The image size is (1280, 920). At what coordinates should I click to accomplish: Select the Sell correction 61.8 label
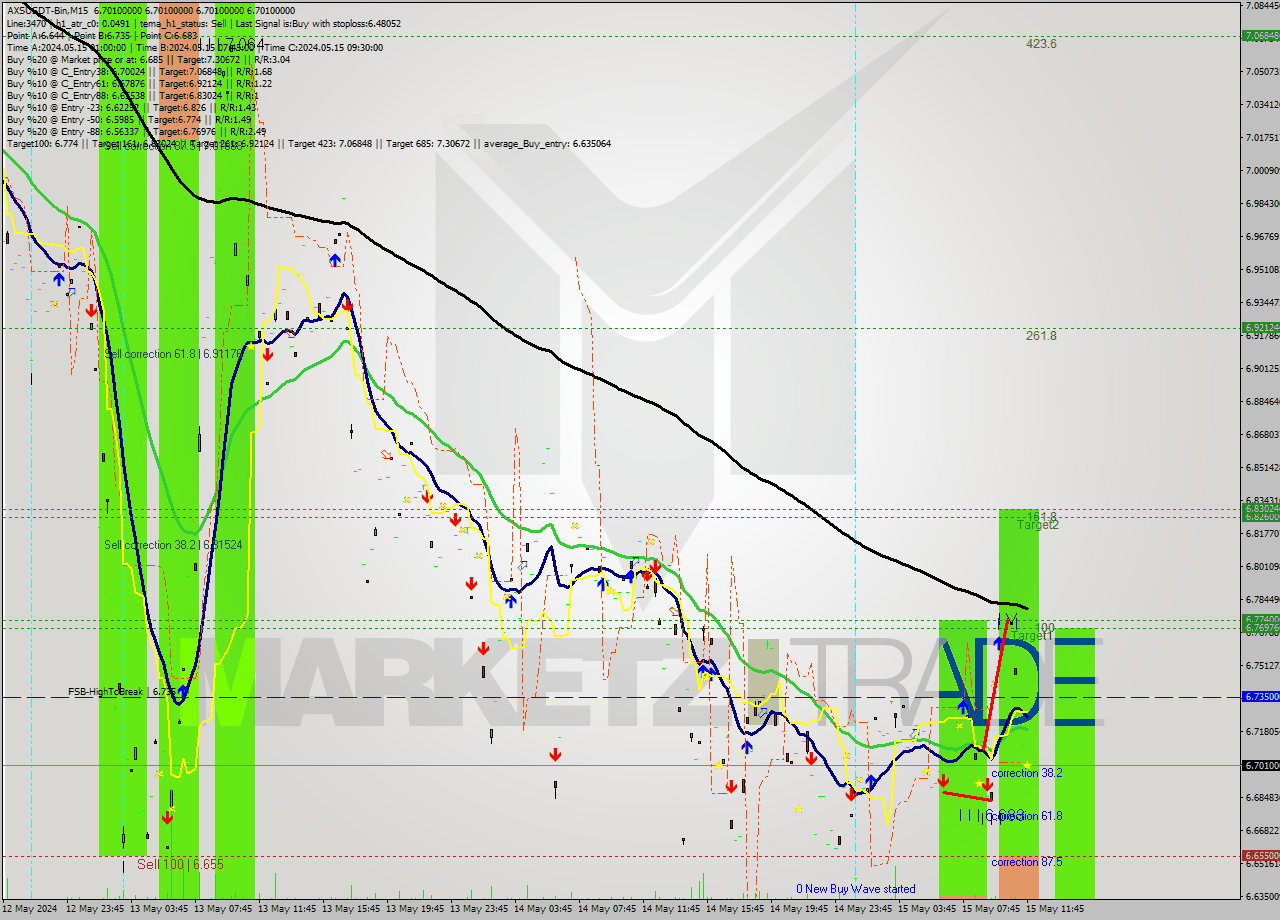[173, 354]
